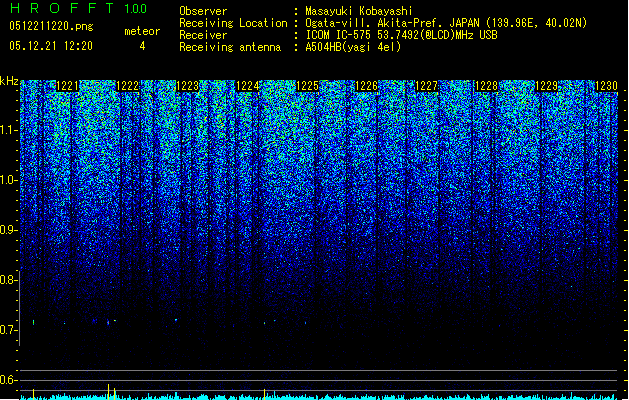
Task: Select the ICOM IC-575 53.7492 MHz receiver text
Action: 401,35
